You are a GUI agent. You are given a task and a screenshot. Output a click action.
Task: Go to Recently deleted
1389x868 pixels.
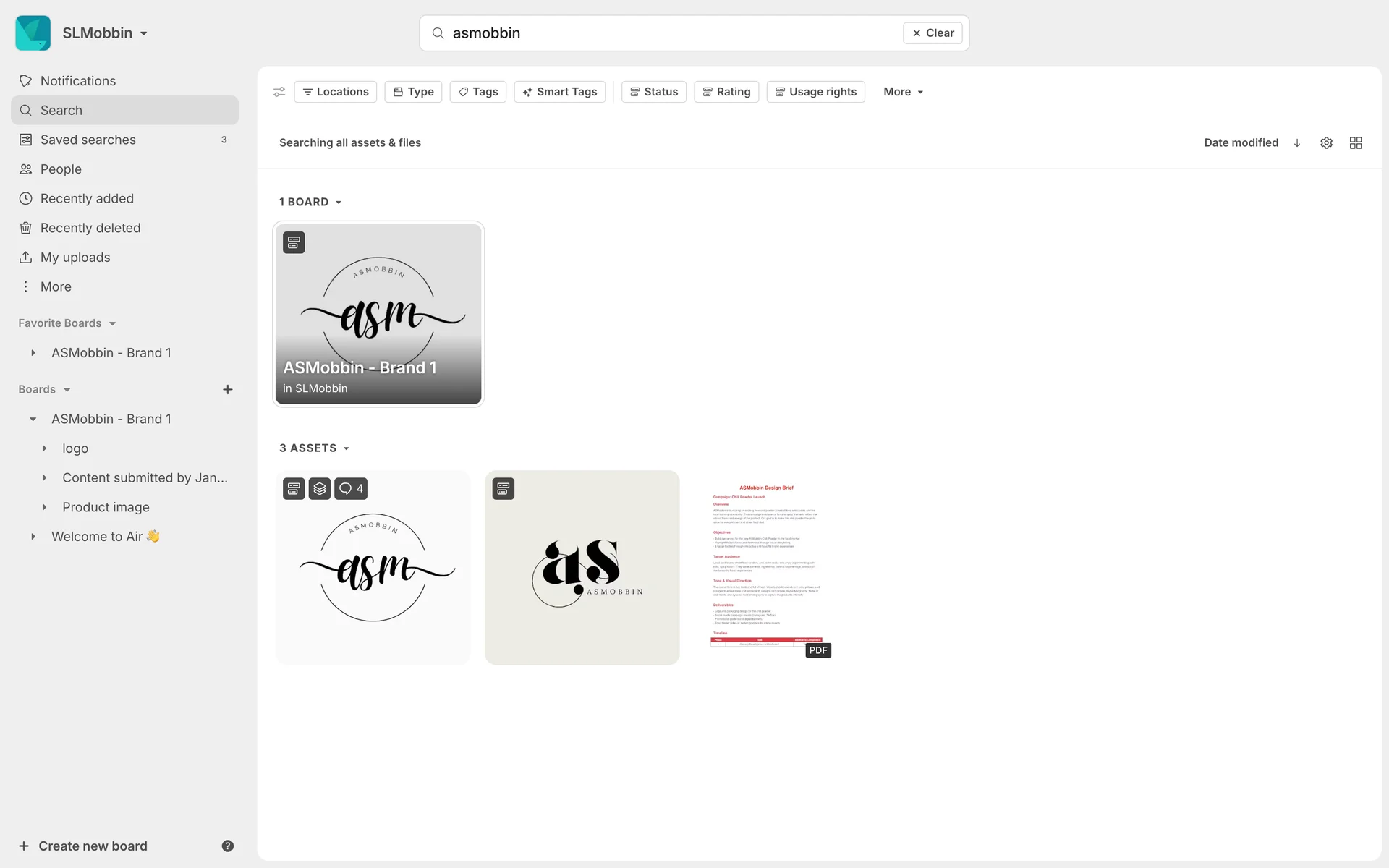point(90,228)
